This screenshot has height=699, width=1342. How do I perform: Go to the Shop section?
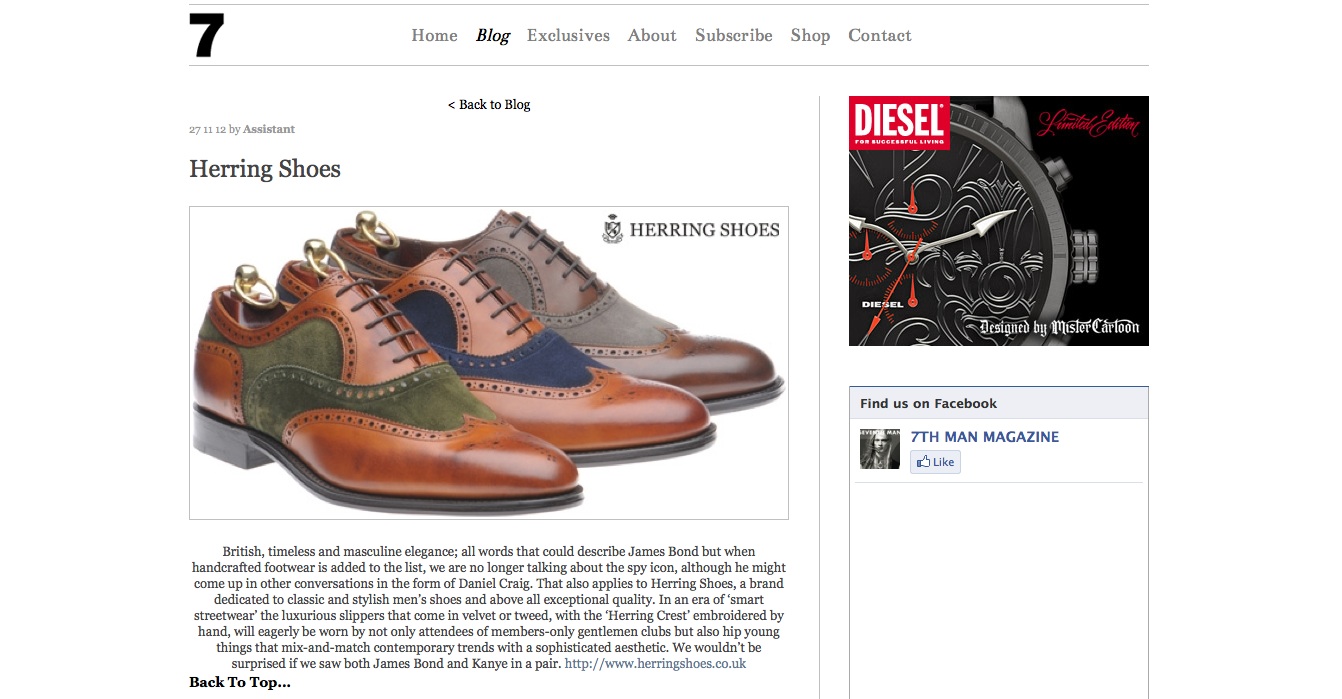pos(810,35)
